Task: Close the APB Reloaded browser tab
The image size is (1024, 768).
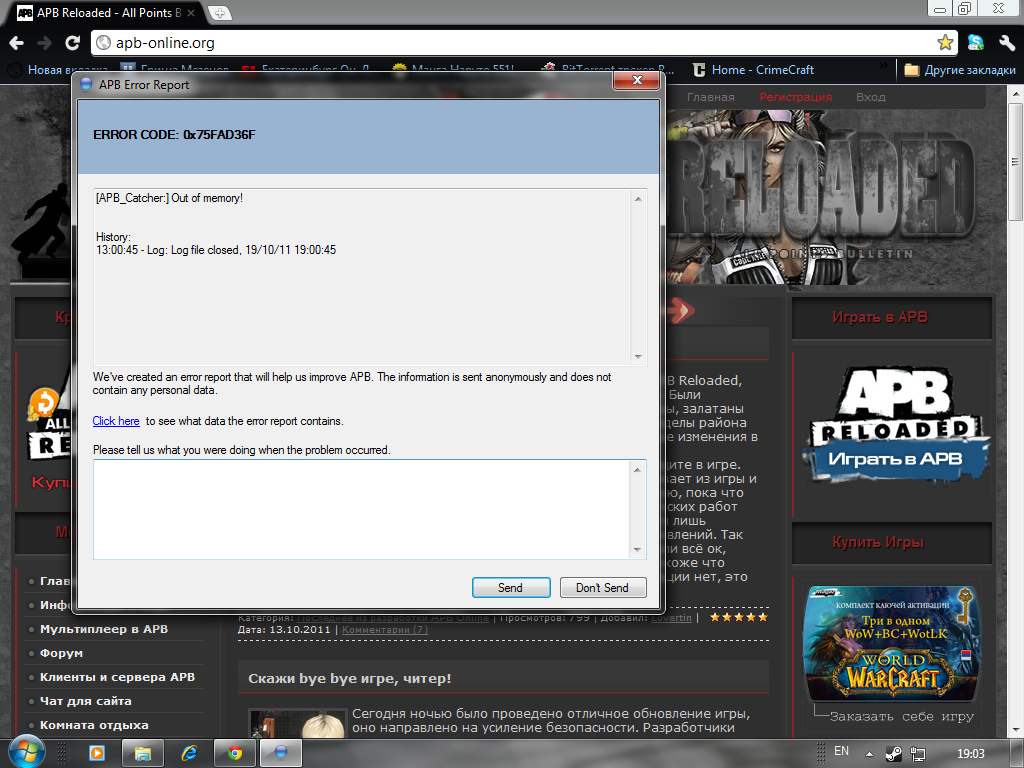Action: [191, 13]
